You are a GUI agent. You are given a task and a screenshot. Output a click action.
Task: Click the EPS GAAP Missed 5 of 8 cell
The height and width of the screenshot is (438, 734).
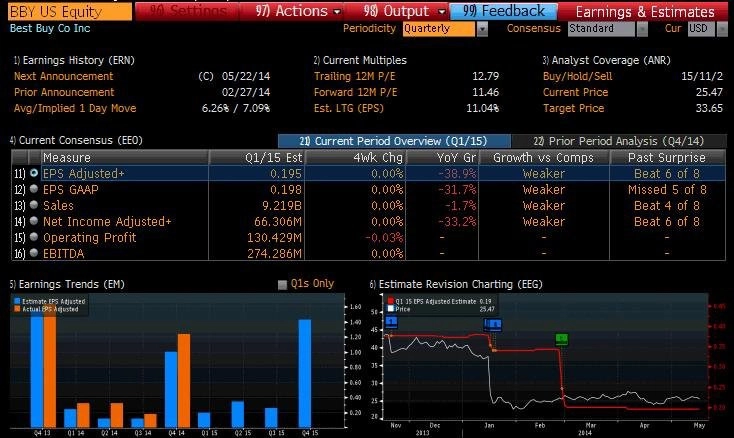point(667,190)
